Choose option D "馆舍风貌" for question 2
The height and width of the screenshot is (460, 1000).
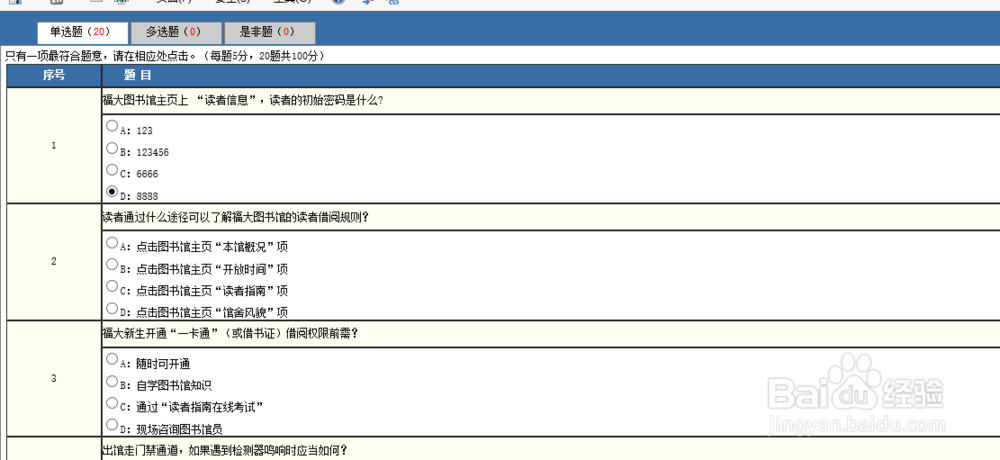coord(112,308)
